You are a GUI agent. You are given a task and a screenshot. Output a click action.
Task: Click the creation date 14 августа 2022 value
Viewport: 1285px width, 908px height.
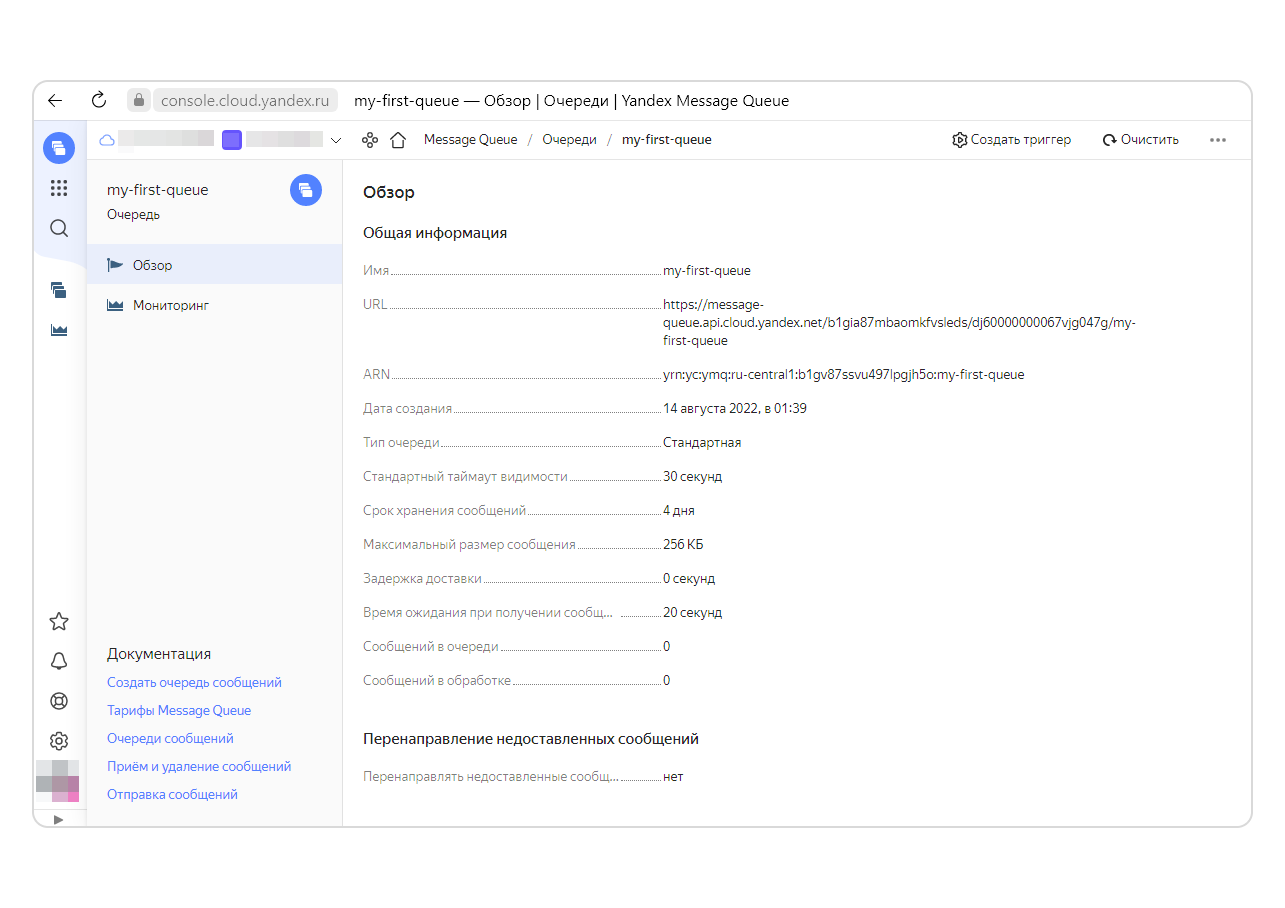click(x=735, y=409)
